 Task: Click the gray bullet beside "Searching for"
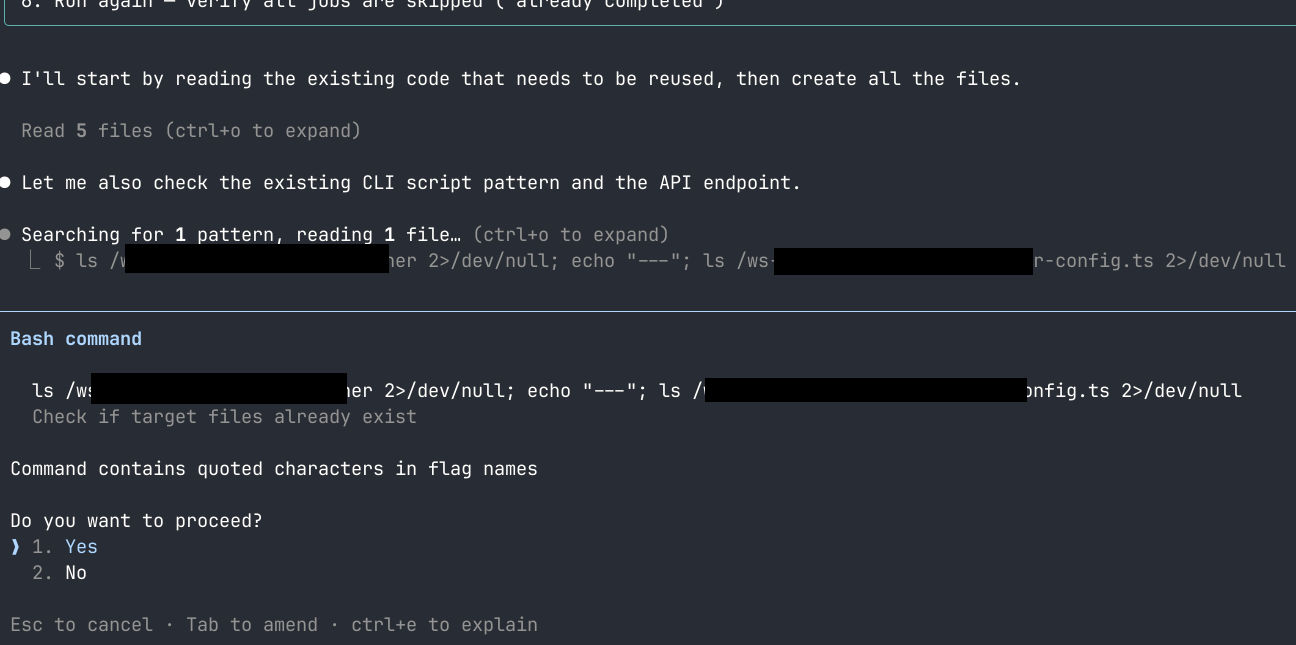tap(6, 235)
